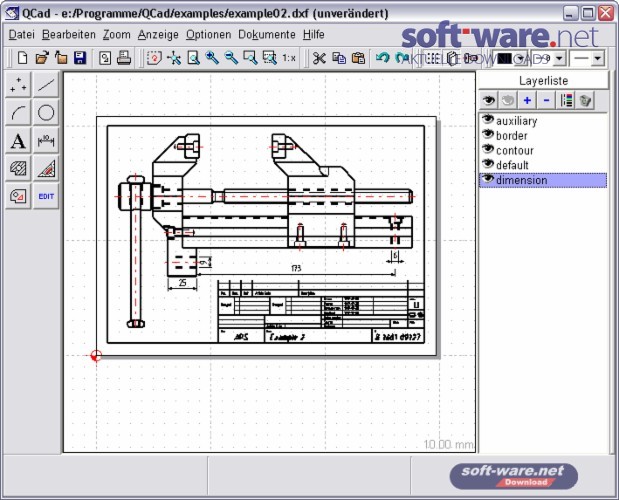Click the tag icon below hatch tool
This screenshot has height=500, width=619.
coord(18,196)
